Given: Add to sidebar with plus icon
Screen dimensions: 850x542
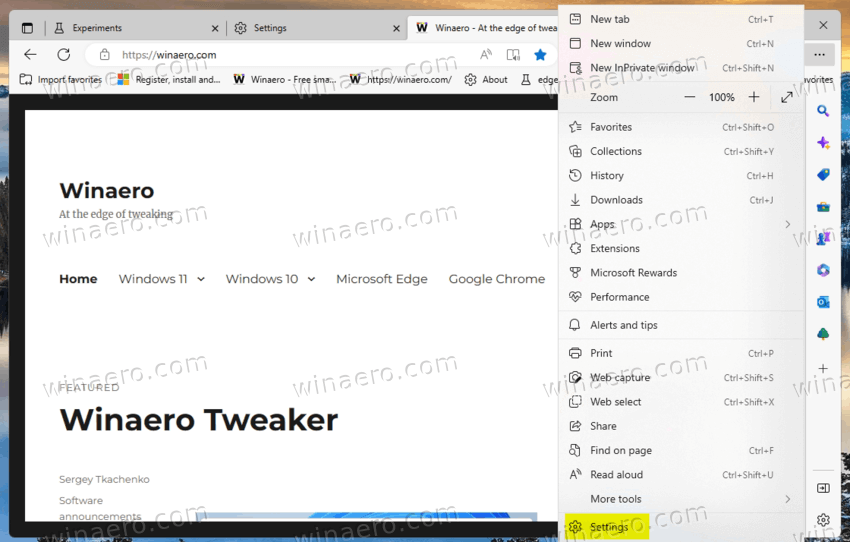Looking at the screenshot, I should point(823,369).
